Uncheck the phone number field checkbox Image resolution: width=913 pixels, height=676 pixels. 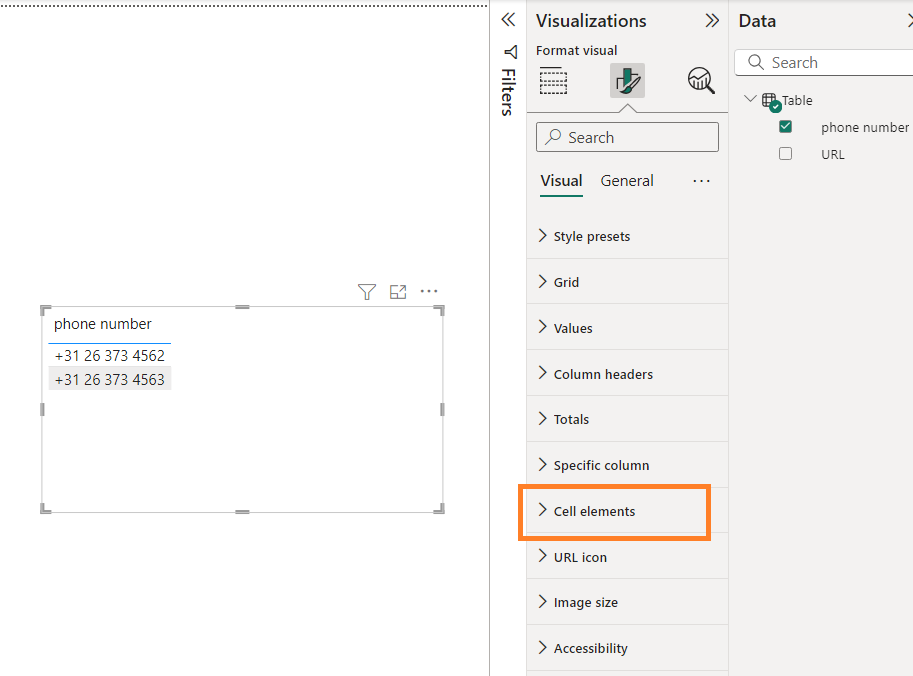tap(785, 126)
